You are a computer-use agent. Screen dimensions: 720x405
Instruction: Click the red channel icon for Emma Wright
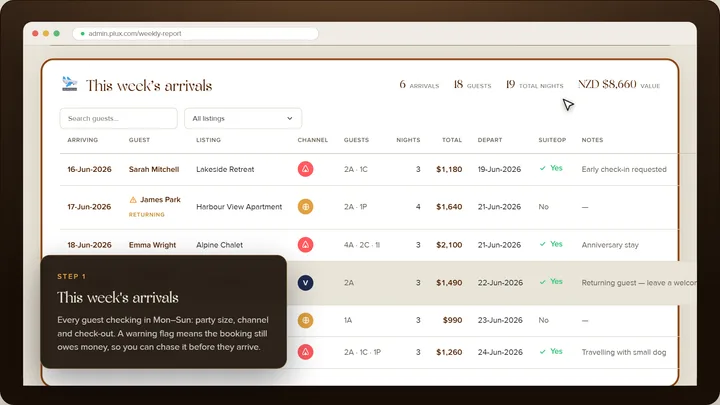[305, 245]
